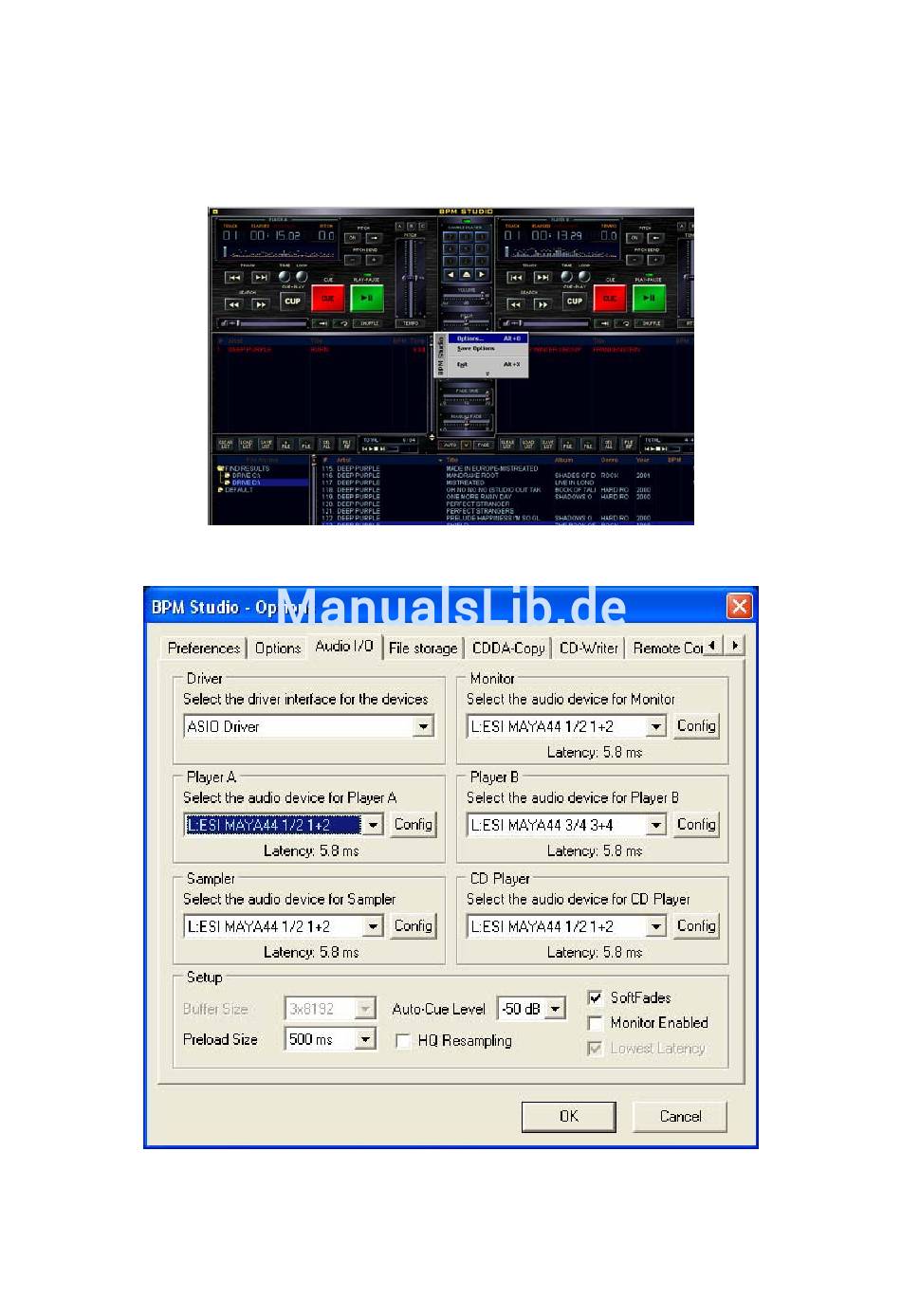Choose Options... in BPM Studio context menu
This screenshot has width=901, height=1316.
(488, 338)
